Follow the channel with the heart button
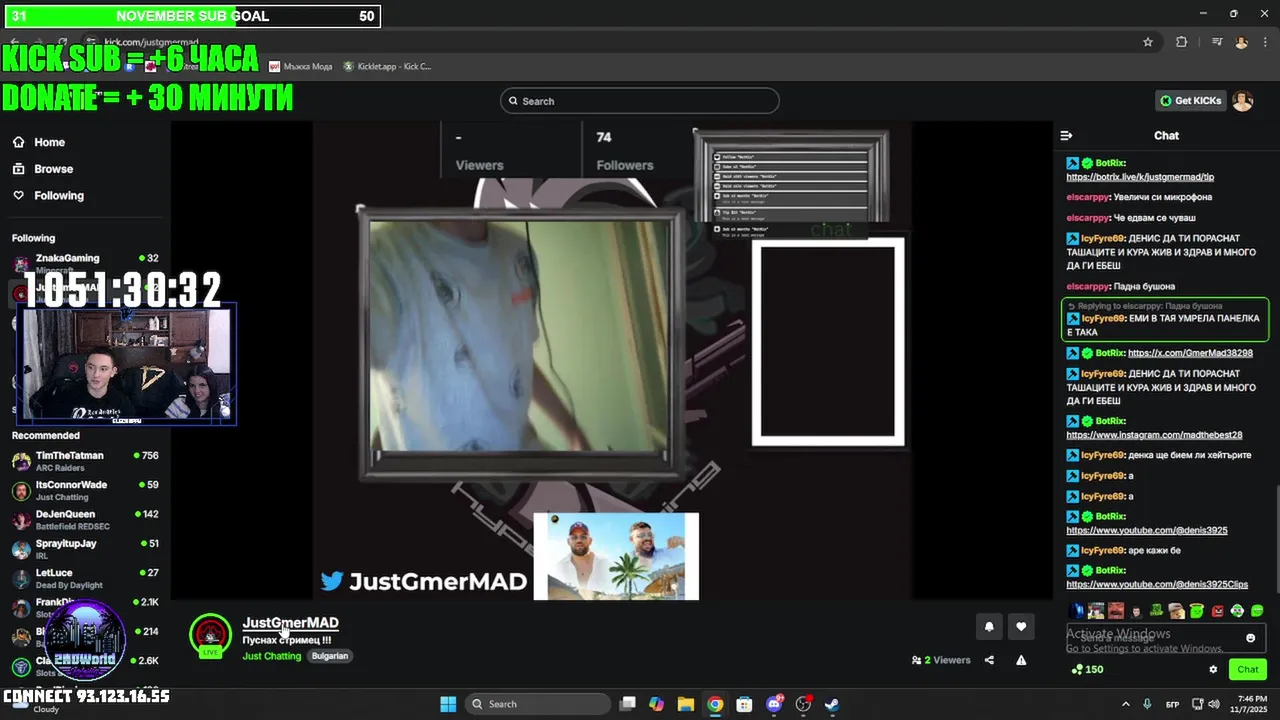The width and height of the screenshot is (1280, 720). [x=1021, y=627]
